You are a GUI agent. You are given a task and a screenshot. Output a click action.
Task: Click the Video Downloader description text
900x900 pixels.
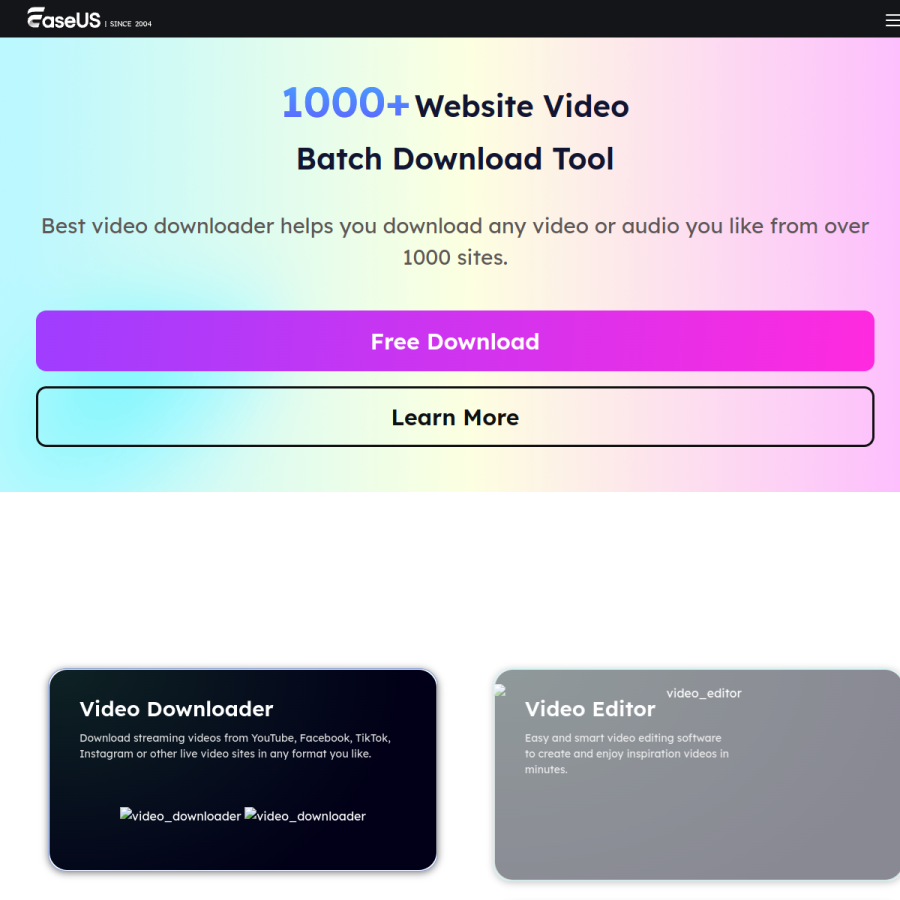click(235, 746)
